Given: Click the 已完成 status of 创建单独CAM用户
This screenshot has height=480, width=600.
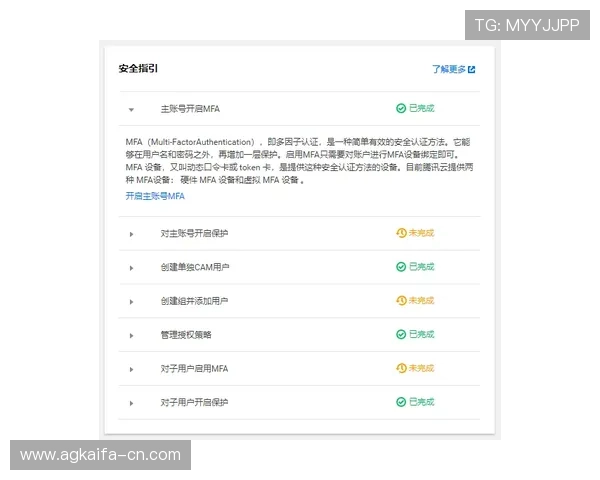Looking at the screenshot, I should coord(422,267).
